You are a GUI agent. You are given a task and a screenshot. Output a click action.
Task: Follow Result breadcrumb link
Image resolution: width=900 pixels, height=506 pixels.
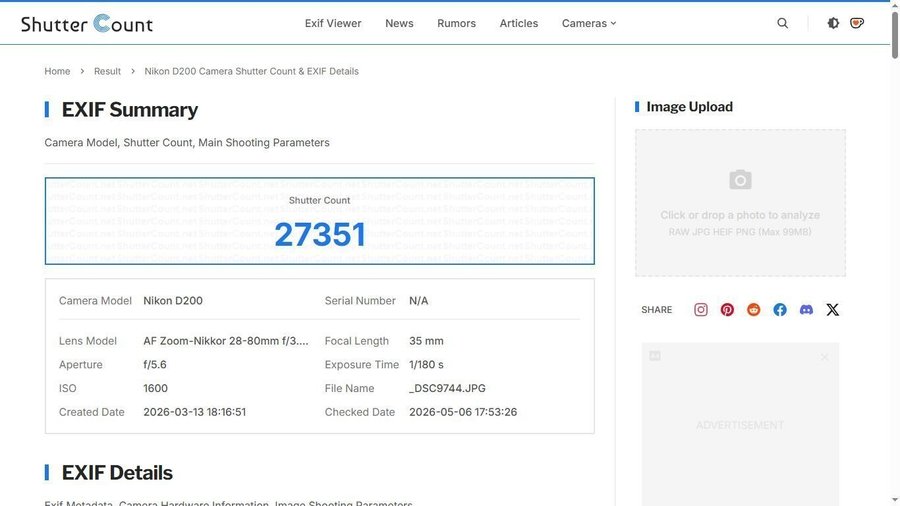107,71
